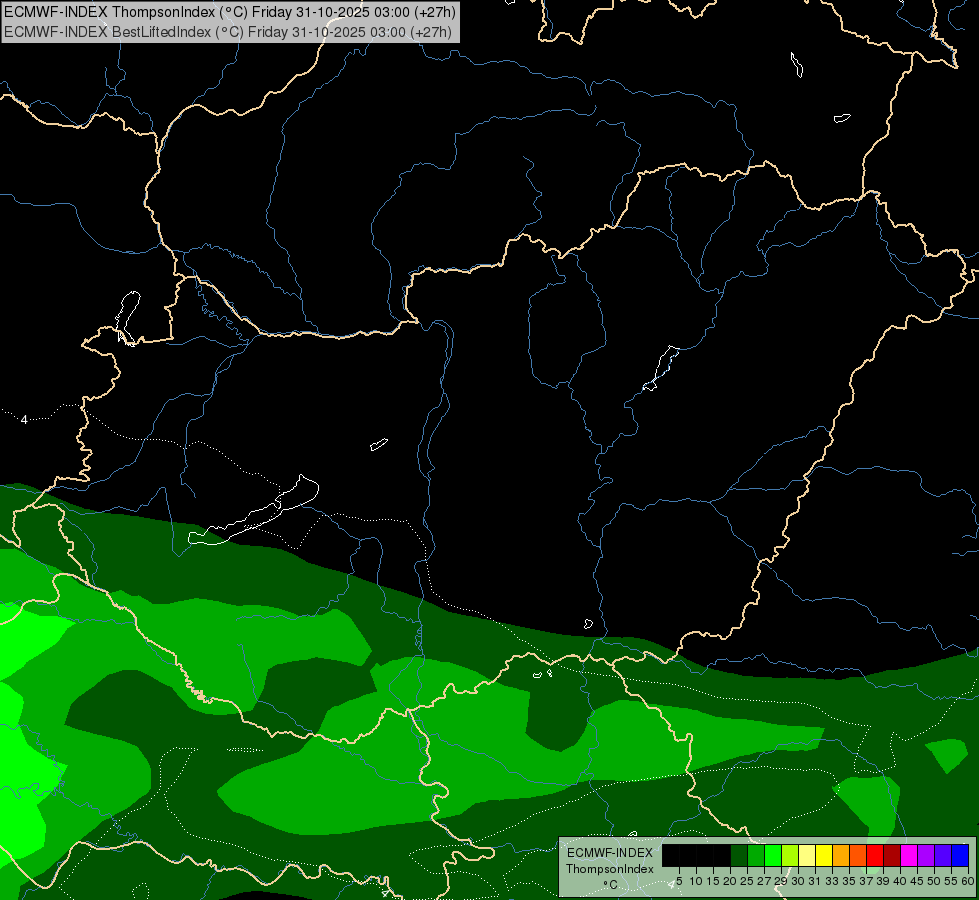Screen dimensions: 979x900
Task: Pick the dark green 20–25 legend swatch
Action: [739, 855]
